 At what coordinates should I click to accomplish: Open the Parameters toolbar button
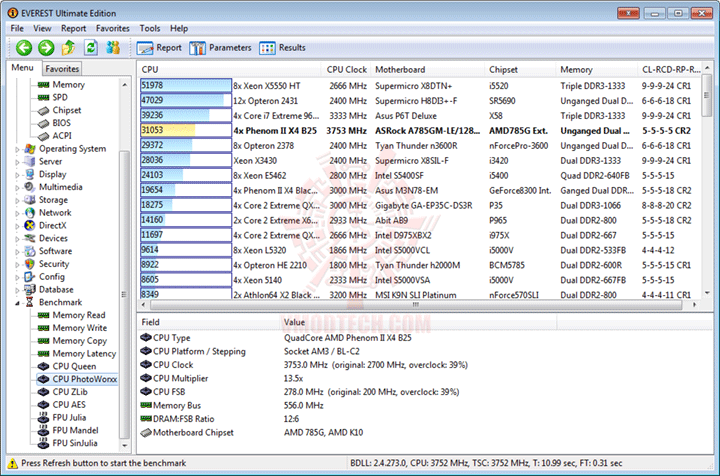220,48
